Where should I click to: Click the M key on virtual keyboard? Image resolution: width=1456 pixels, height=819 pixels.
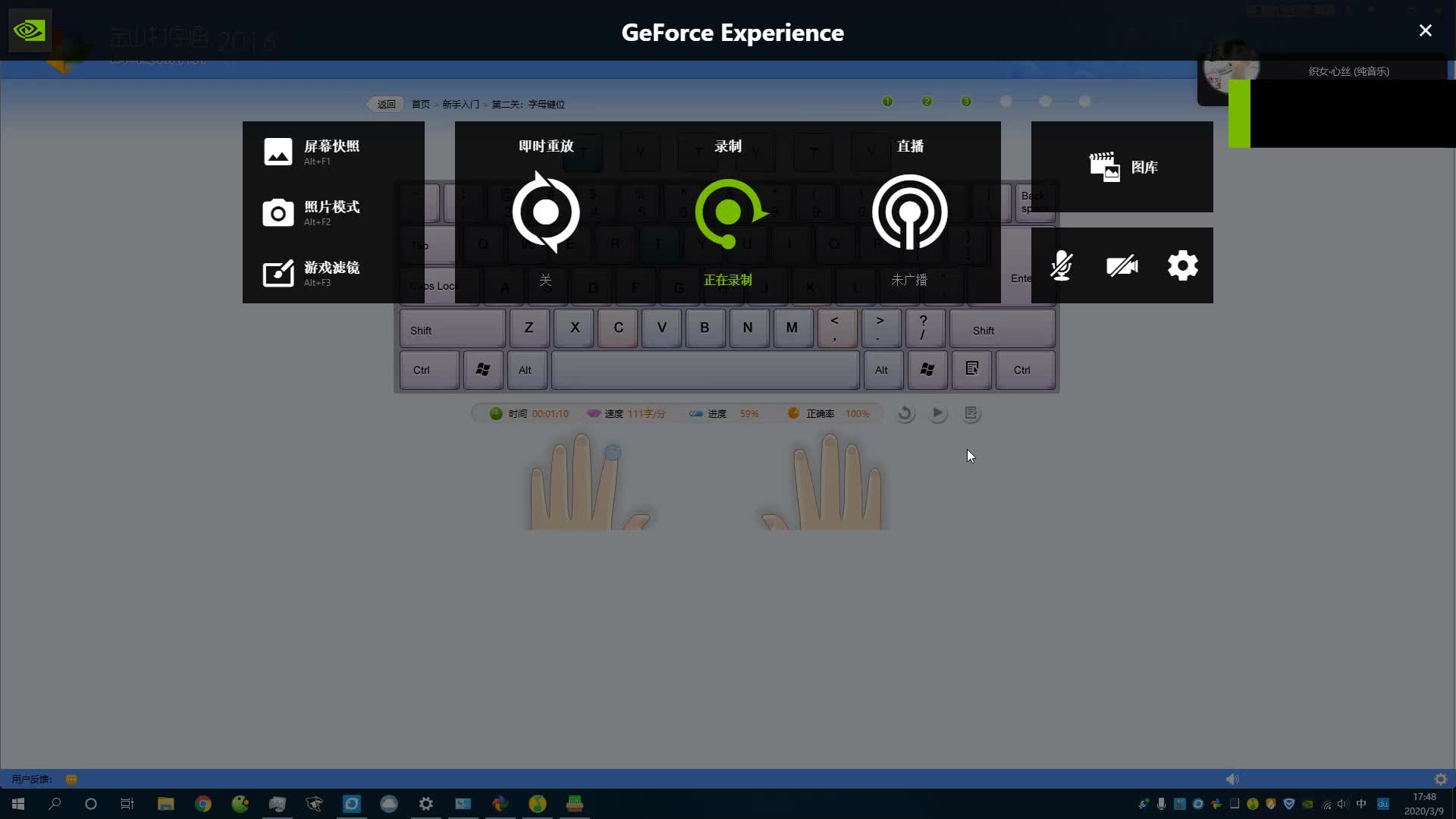792,328
